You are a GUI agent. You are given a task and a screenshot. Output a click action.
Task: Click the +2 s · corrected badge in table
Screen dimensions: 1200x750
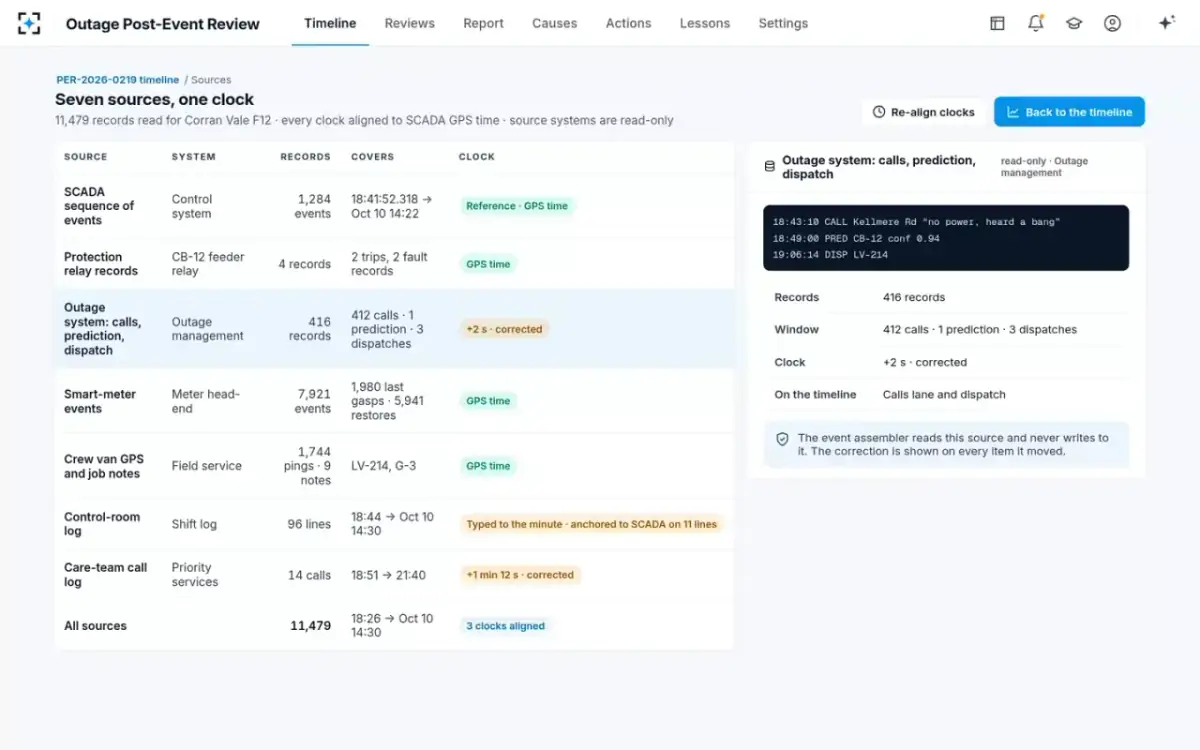(504, 329)
